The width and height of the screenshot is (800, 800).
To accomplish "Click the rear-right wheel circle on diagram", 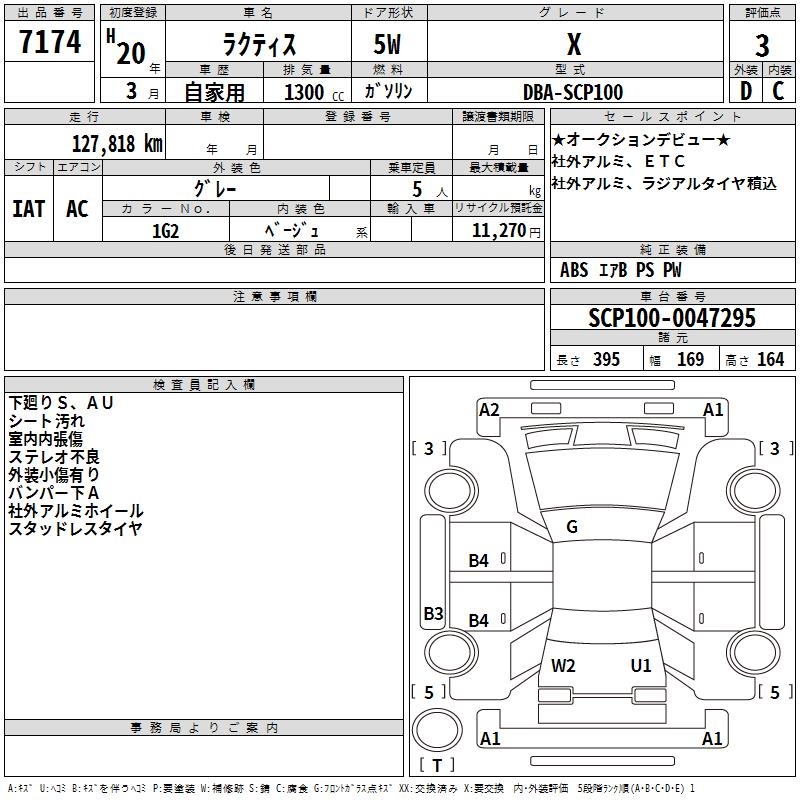I will [x=754, y=652].
